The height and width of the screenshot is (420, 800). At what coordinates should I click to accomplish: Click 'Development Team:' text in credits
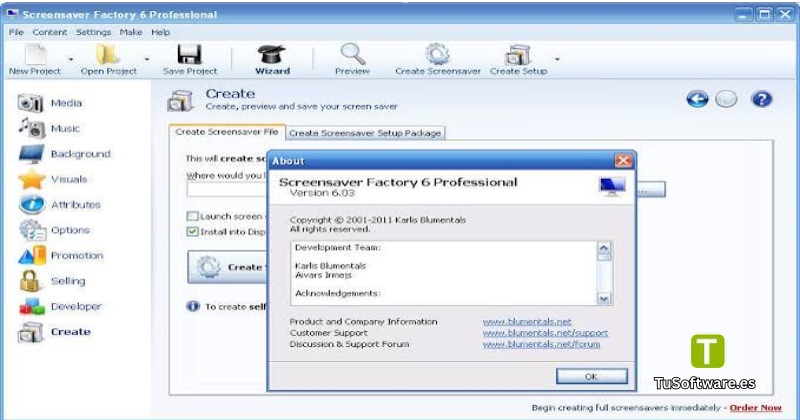[338, 248]
